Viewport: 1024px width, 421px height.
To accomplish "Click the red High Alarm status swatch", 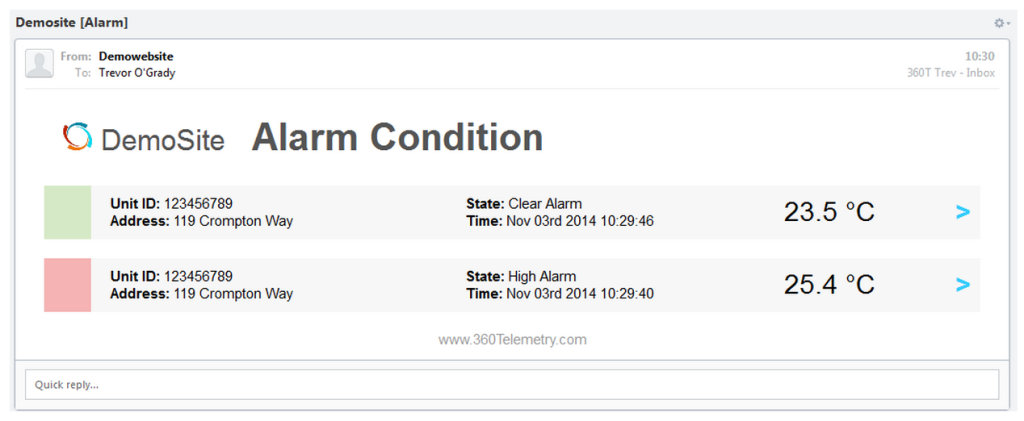I will point(67,285).
